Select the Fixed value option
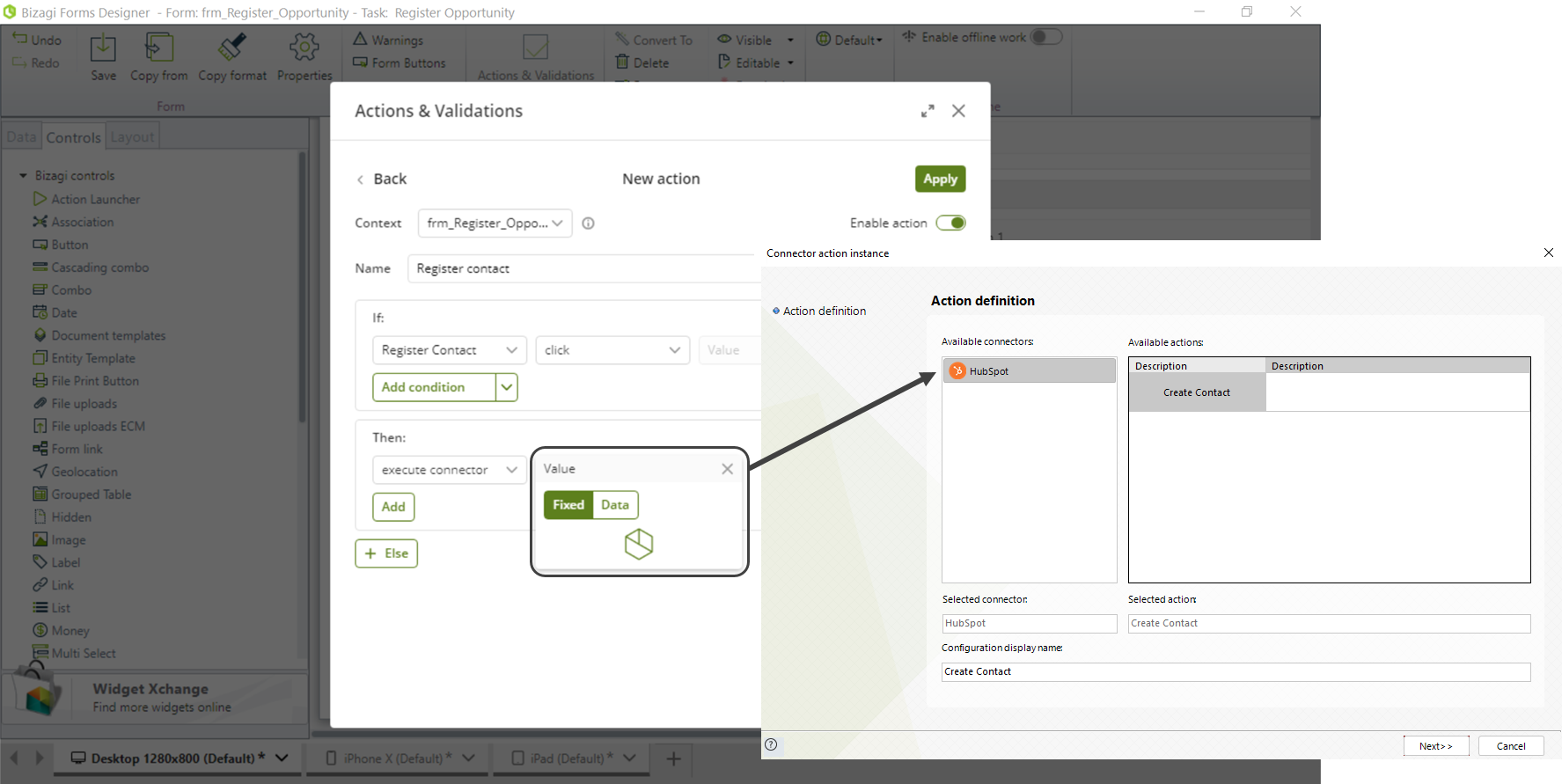The height and width of the screenshot is (784, 1562). [568, 505]
